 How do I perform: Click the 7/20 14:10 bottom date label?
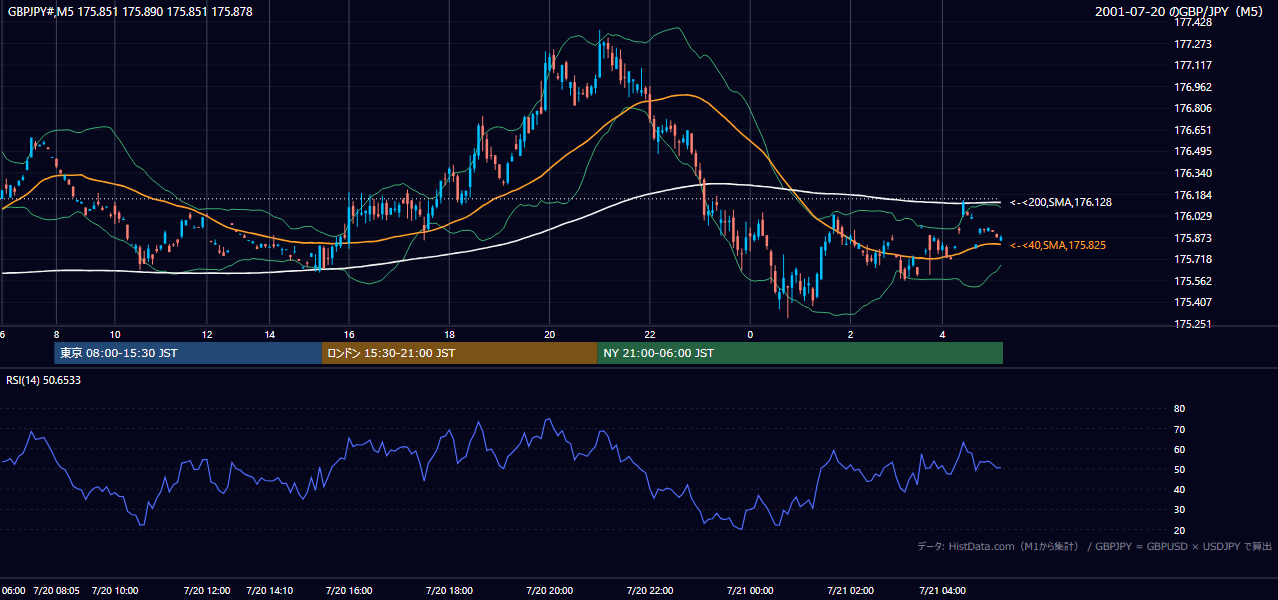pos(270,590)
